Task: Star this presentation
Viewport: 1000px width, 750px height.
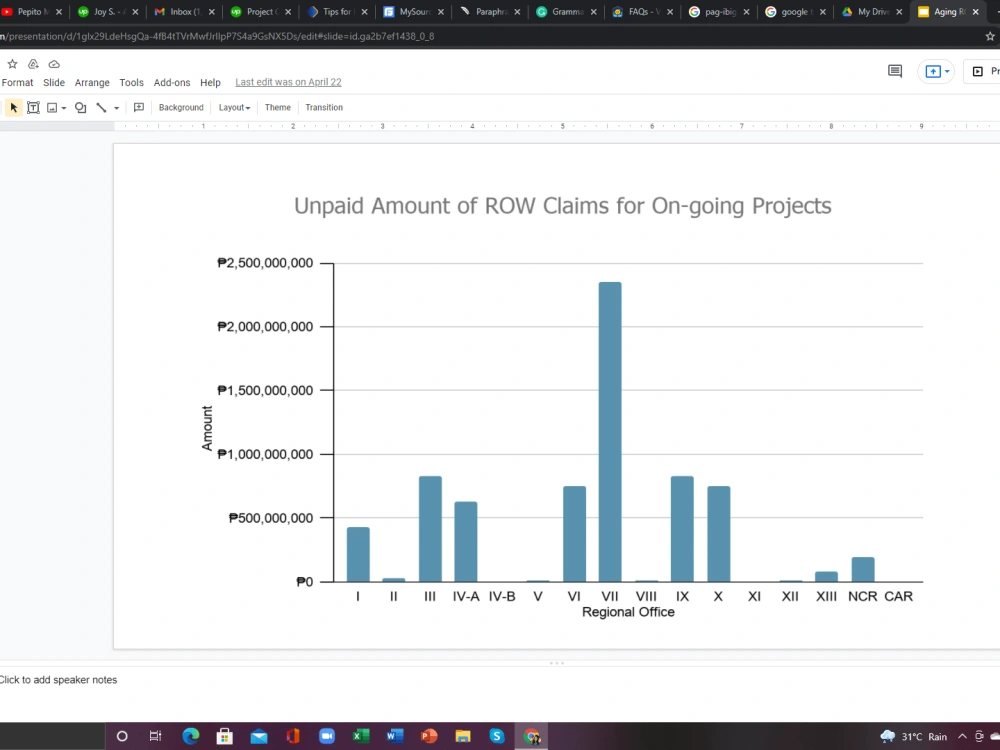Action: point(12,64)
